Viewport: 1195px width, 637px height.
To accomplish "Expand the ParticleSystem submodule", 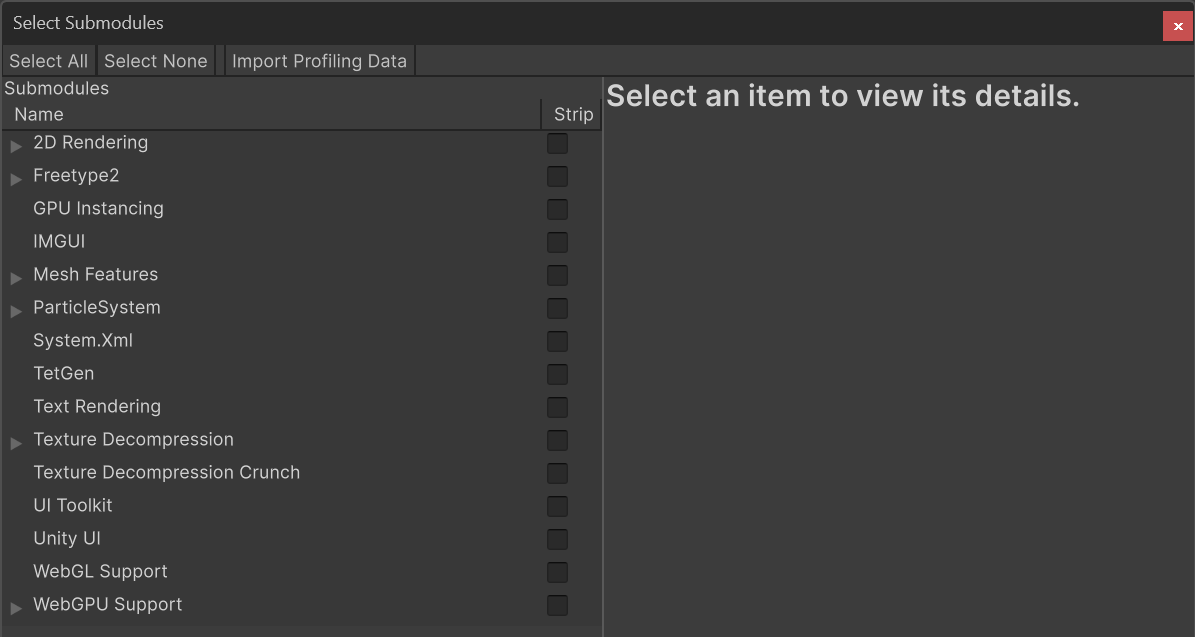I will (x=15, y=309).
